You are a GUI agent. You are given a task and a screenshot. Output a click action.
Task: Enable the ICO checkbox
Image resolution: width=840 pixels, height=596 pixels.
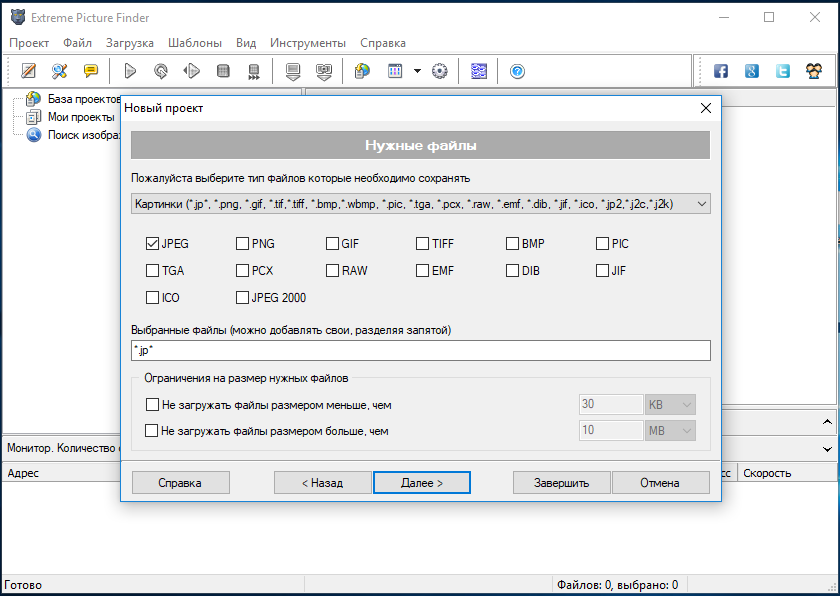[x=152, y=297]
